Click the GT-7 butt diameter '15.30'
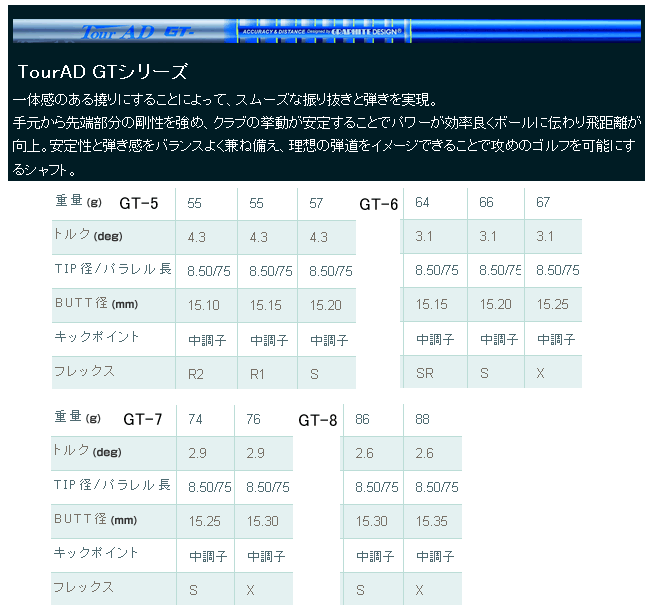 (x=263, y=521)
